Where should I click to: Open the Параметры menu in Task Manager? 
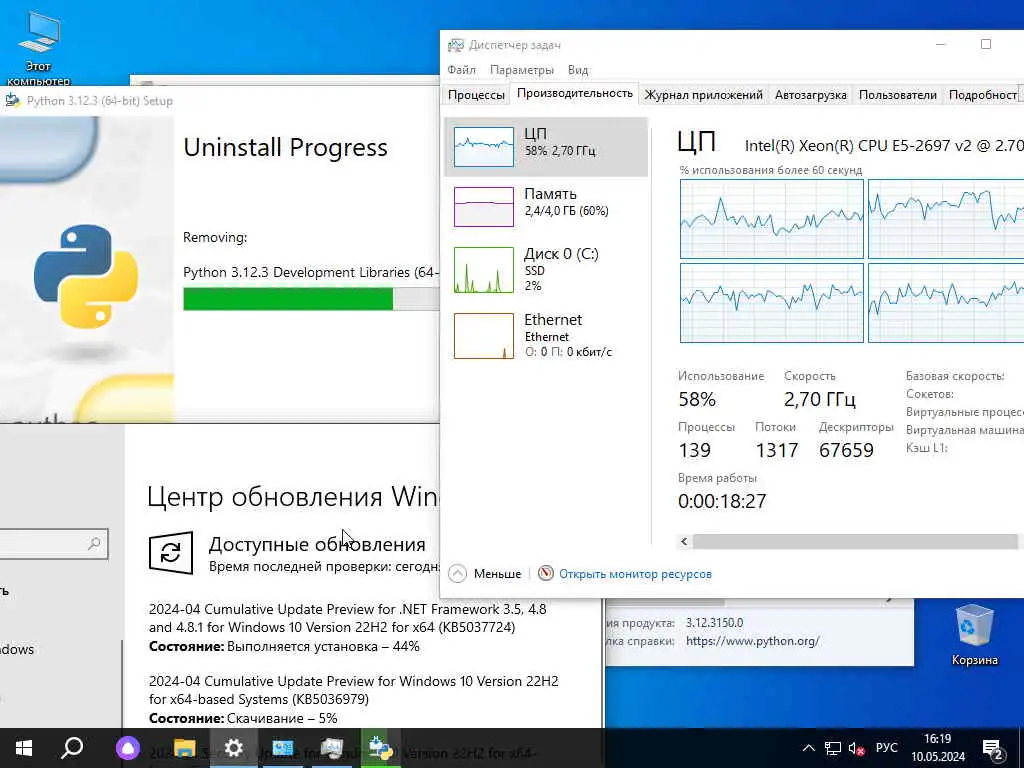click(x=522, y=70)
